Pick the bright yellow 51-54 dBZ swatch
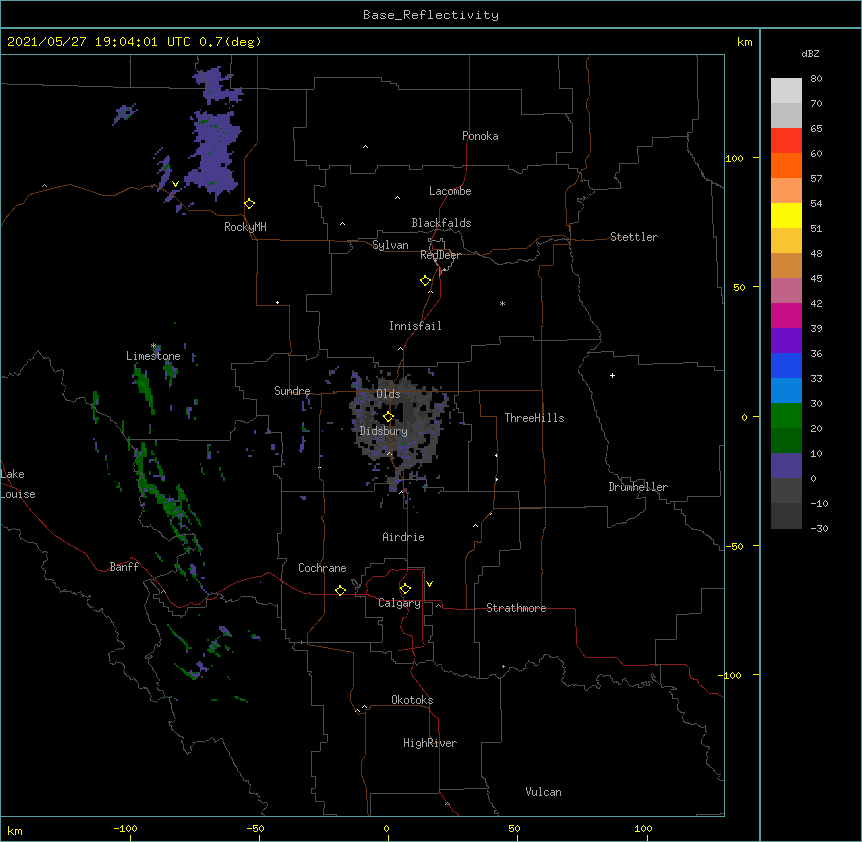The height and width of the screenshot is (842, 862). click(x=786, y=215)
